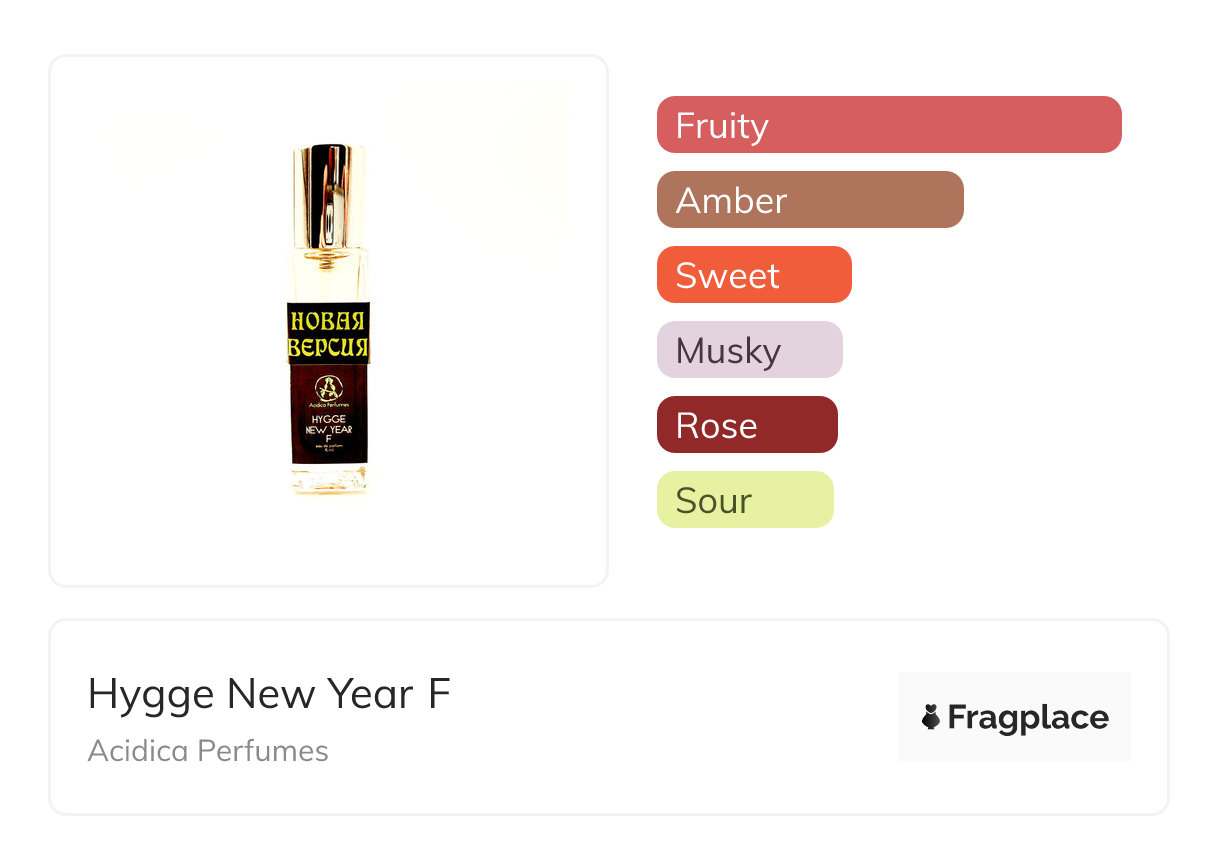Click the orange Sweet accord bar
The height and width of the screenshot is (864, 1218).
pos(754,275)
